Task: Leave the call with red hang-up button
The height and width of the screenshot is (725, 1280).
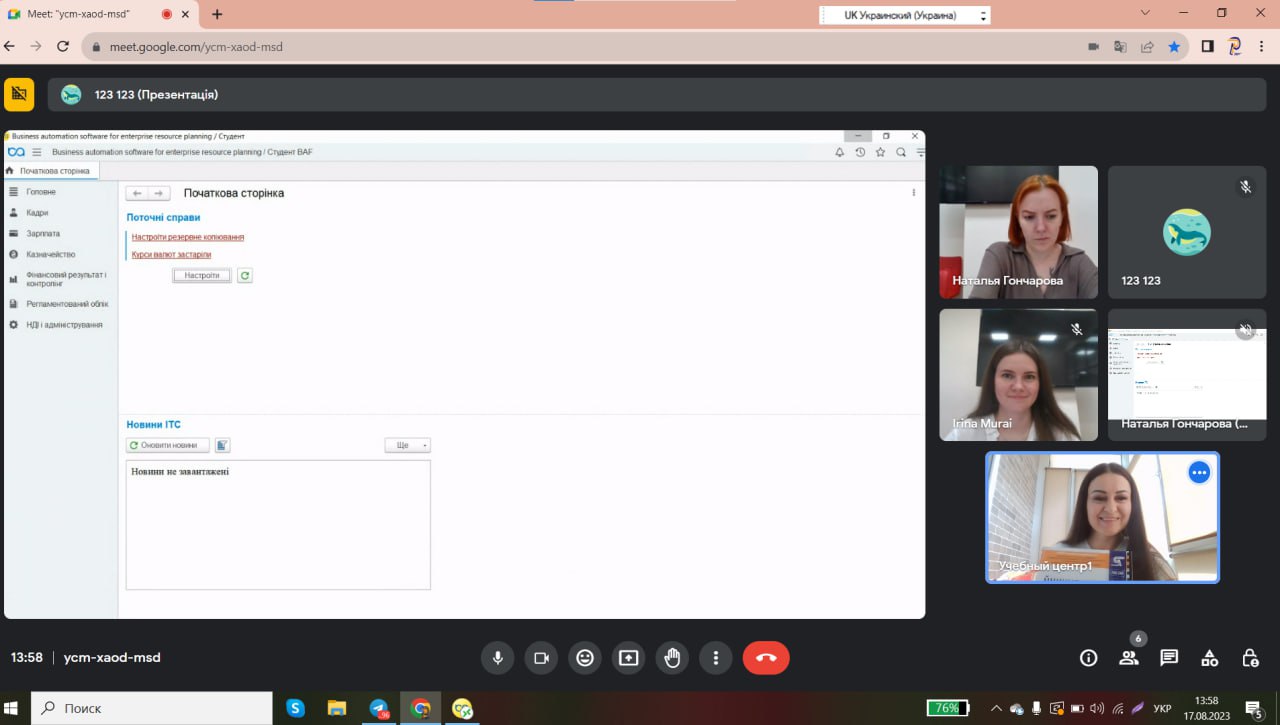Action: (766, 658)
